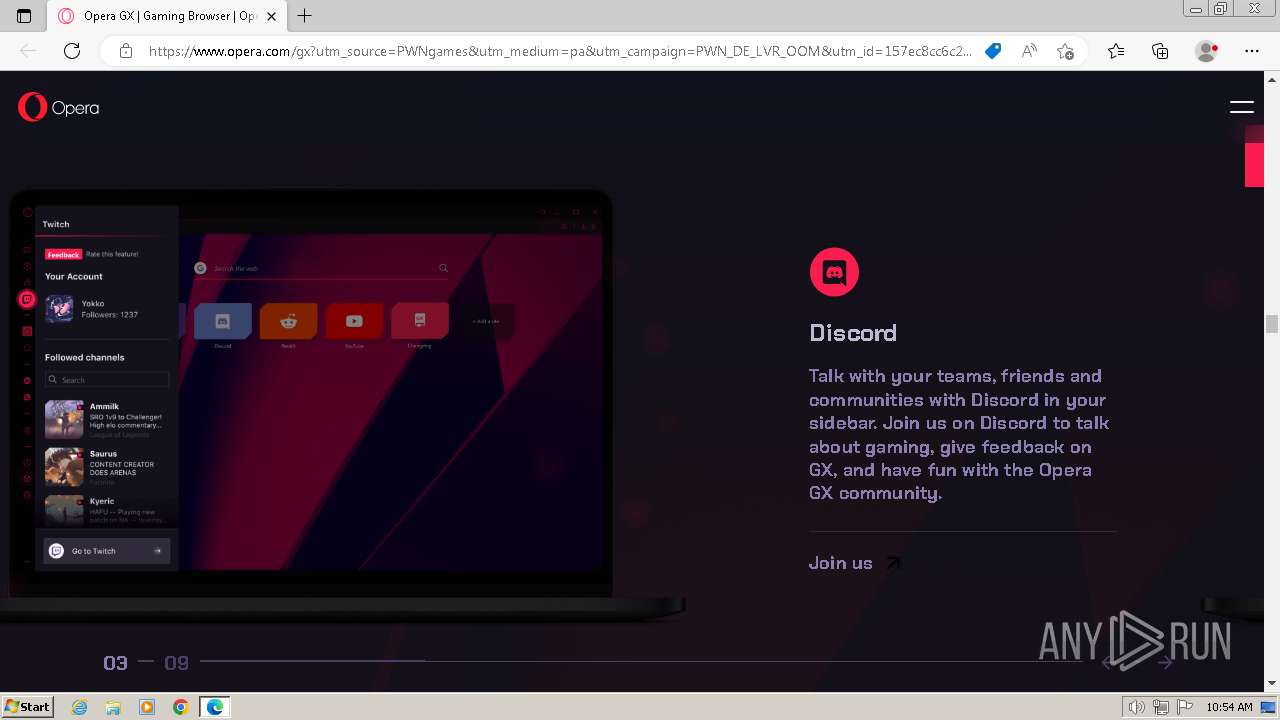View site security lock information
This screenshot has width=1280, height=720.
pos(126,51)
